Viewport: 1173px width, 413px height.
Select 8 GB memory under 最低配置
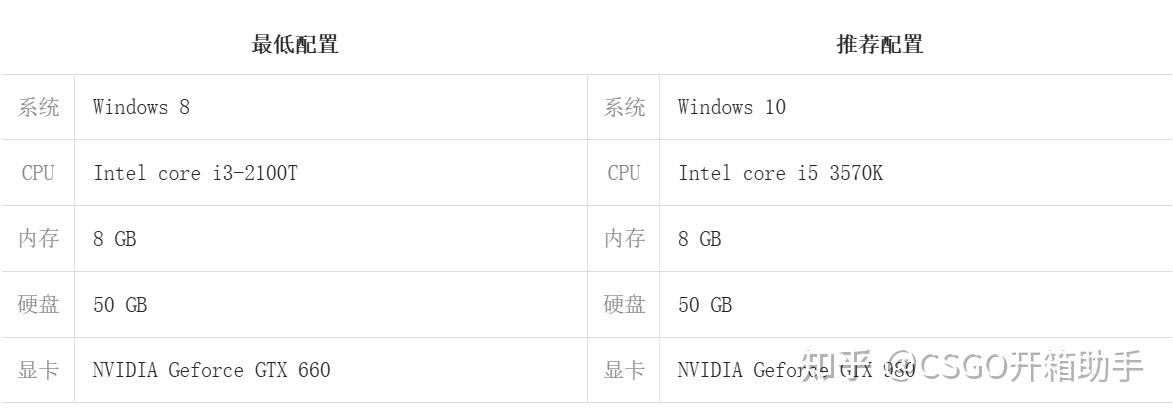[x=114, y=239]
